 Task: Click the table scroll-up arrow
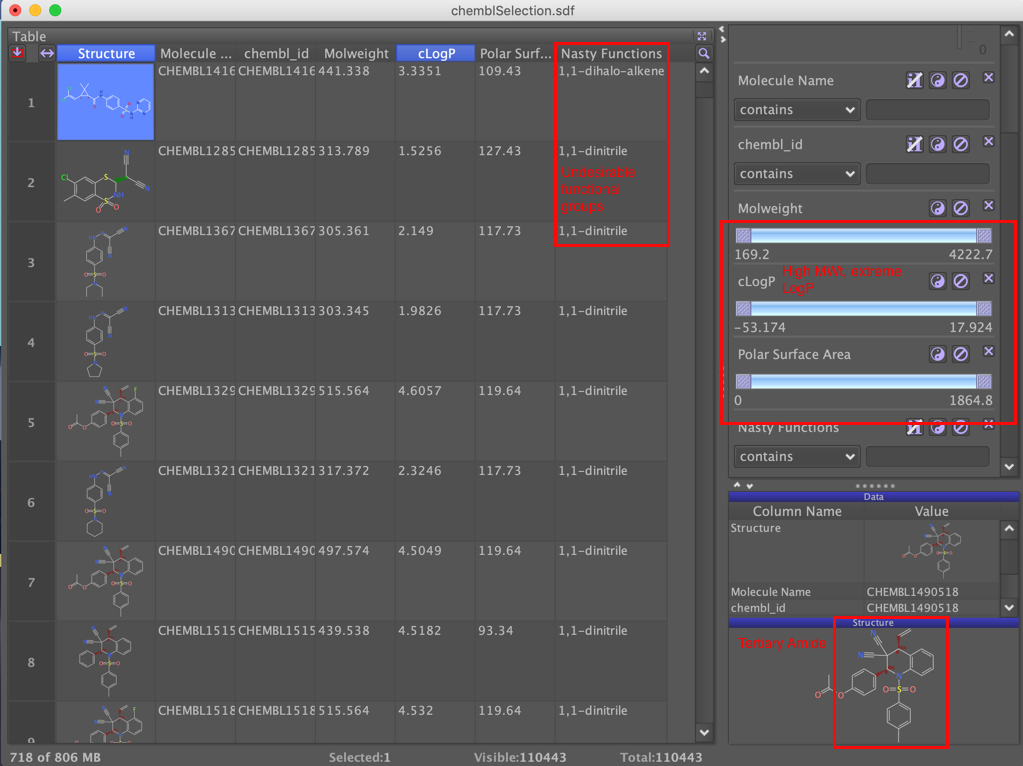704,70
